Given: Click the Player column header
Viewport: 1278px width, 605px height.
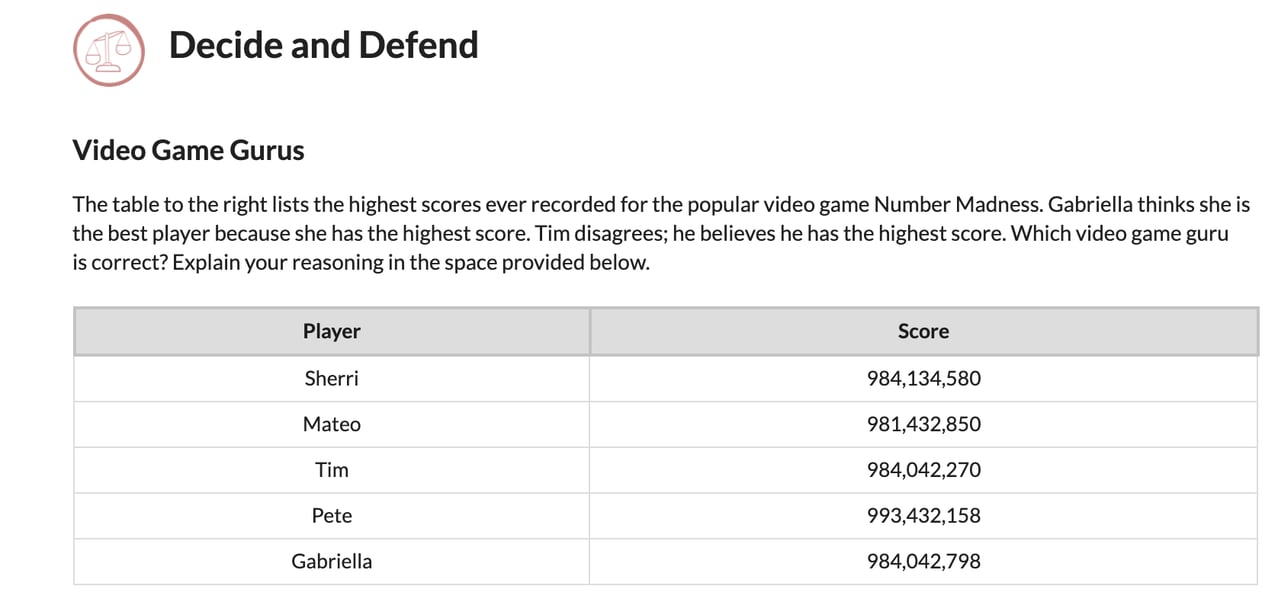Looking at the screenshot, I should tap(331, 331).
